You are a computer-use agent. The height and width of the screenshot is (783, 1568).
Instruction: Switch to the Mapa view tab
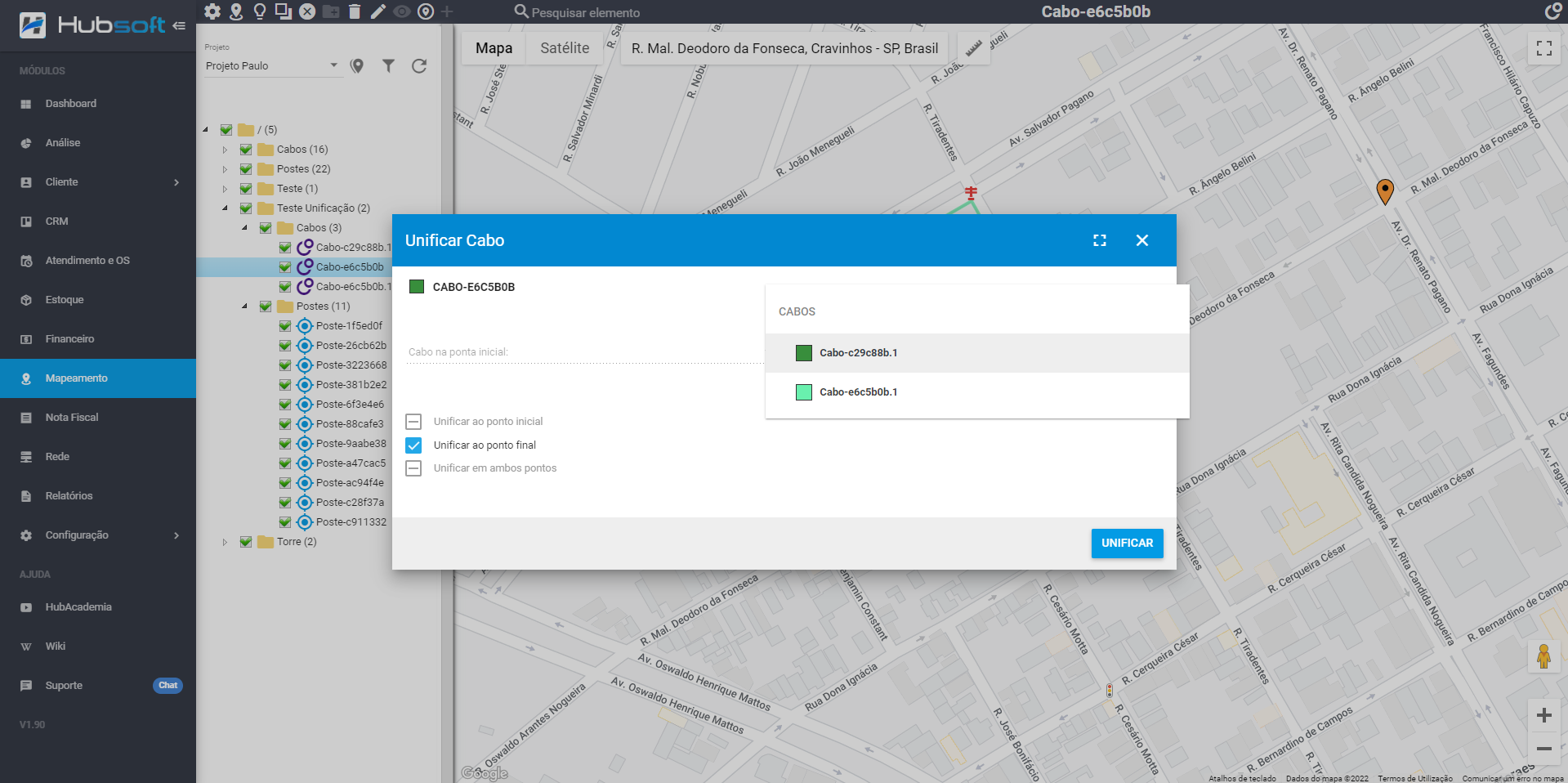click(494, 48)
